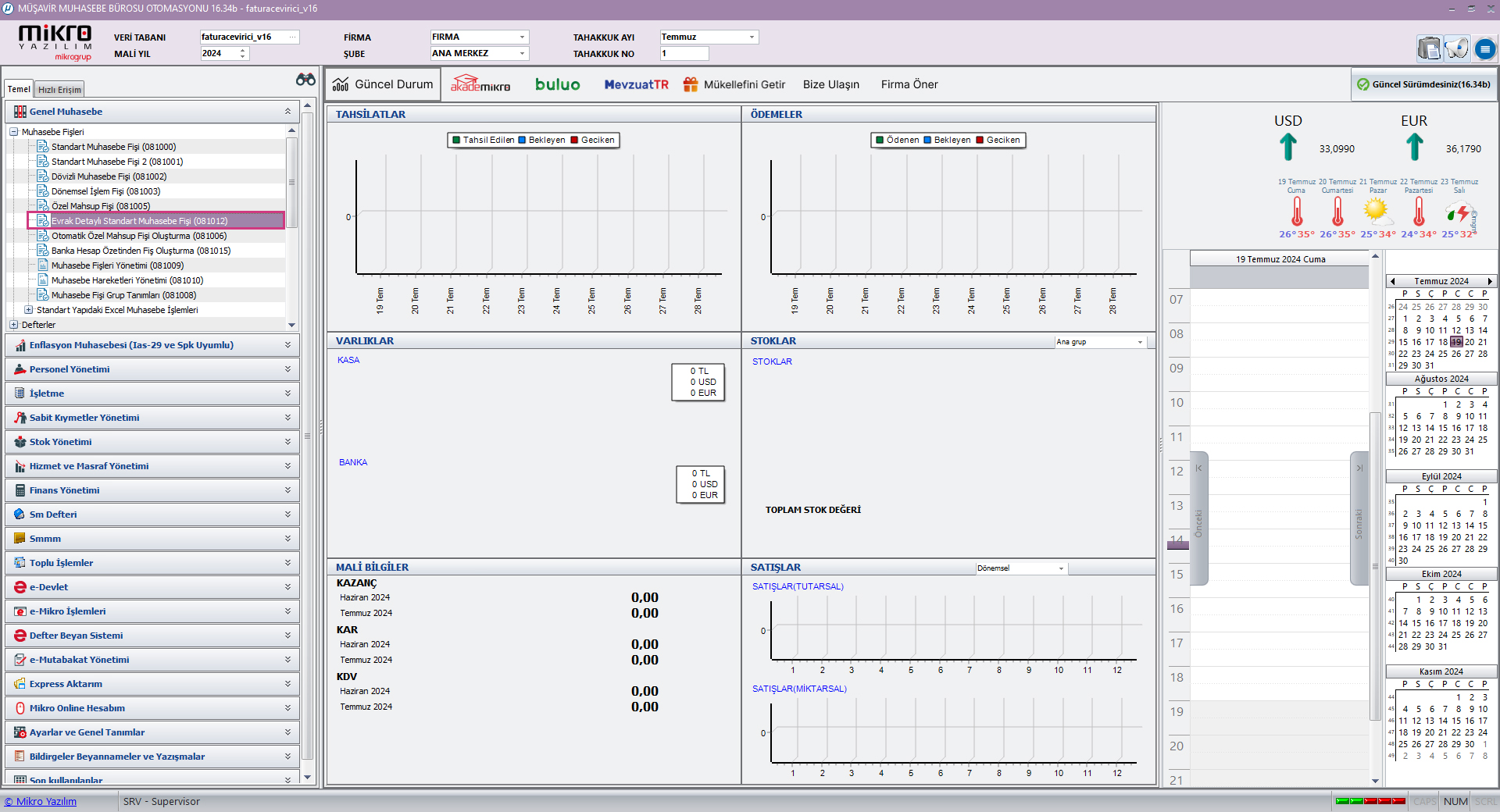
Task: Open the megaphone announcements icon
Action: 1456,48
